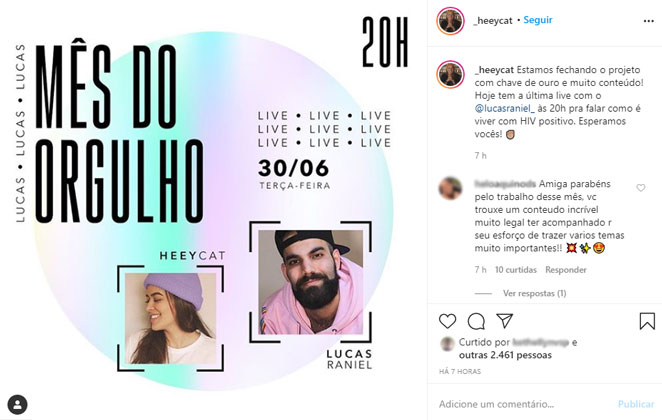The width and height of the screenshot is (662, 420).
Task: Open the @lucasraniel_ mention link
Action: coord(505,108)
